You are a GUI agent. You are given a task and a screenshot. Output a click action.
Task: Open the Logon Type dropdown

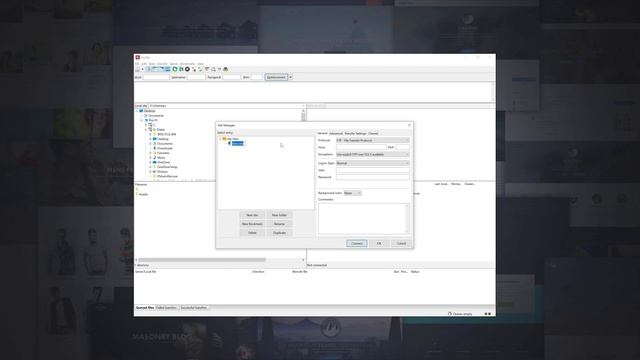pyautogui.click(x=372, y=163)
